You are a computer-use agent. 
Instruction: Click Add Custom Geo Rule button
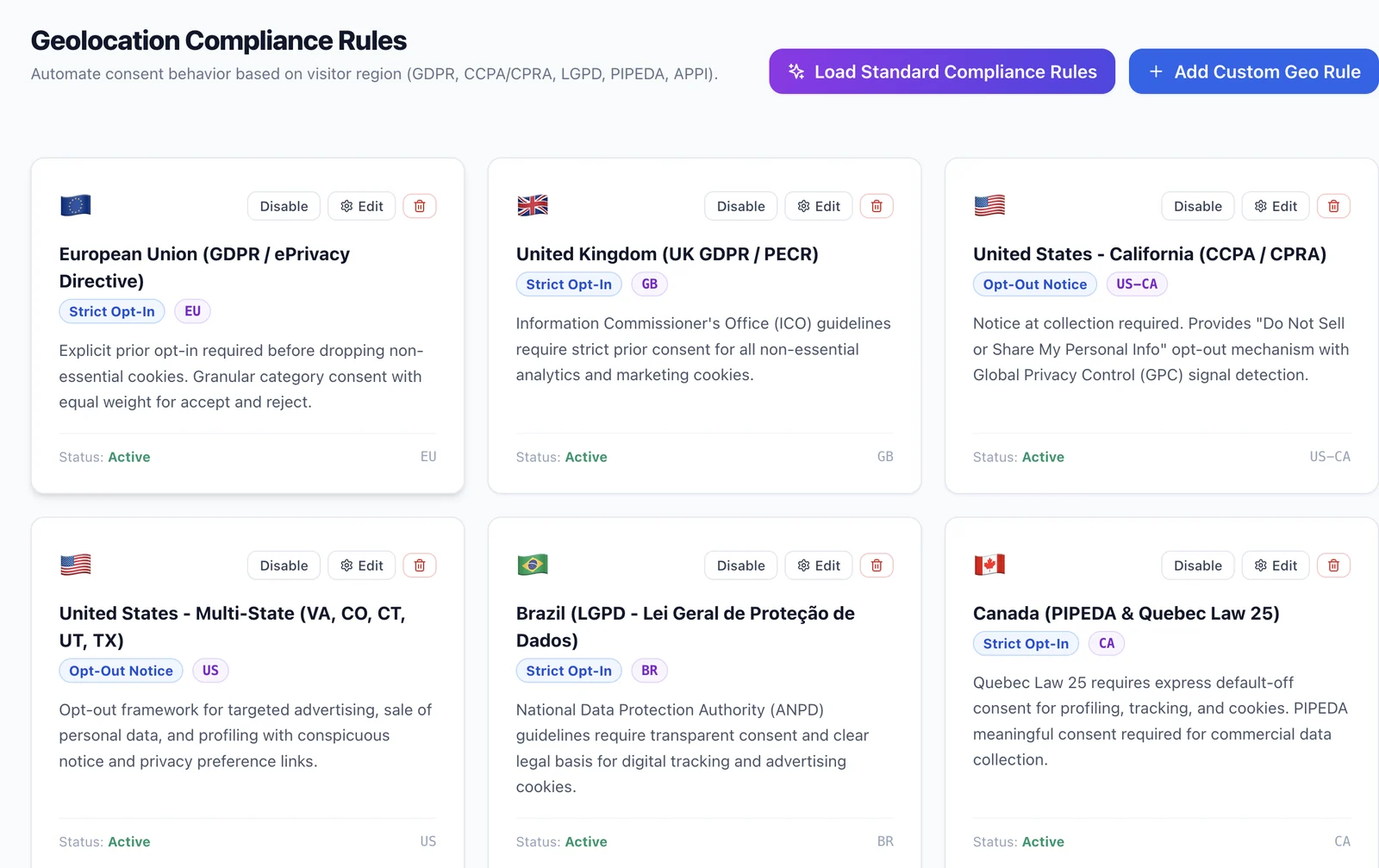(1254, 72)
